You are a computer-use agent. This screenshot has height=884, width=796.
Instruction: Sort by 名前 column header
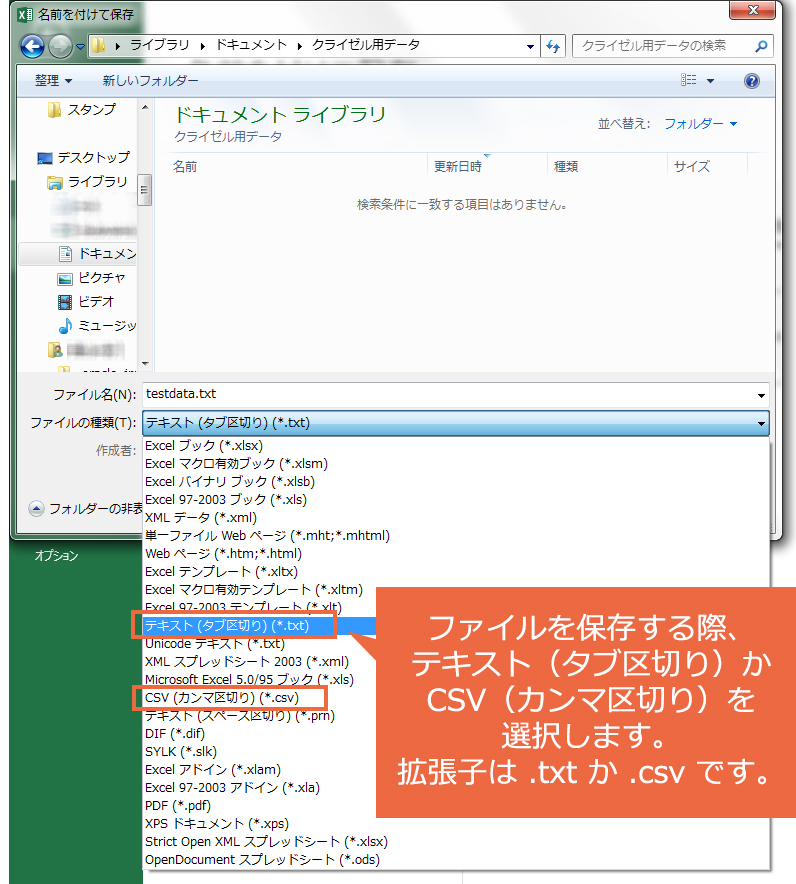[x=185, y=166]
